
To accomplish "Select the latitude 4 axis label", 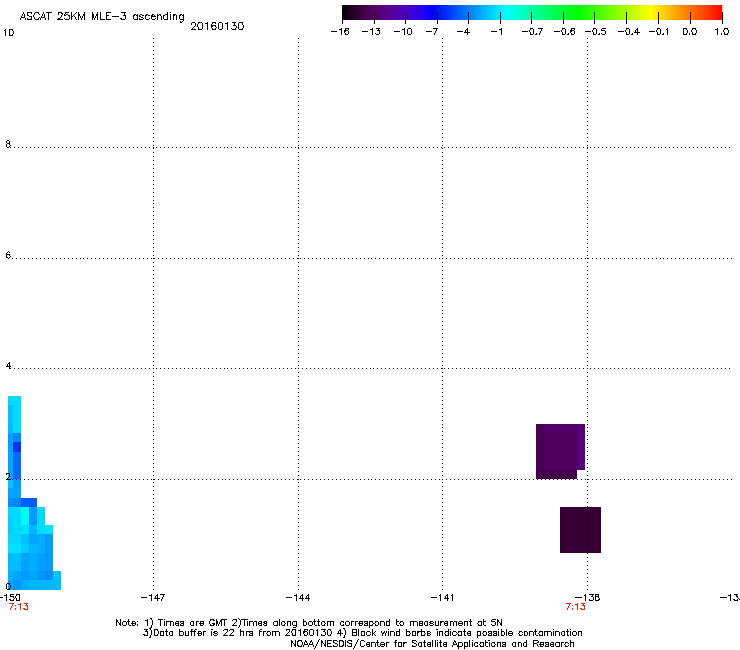I will click(8, 366).
